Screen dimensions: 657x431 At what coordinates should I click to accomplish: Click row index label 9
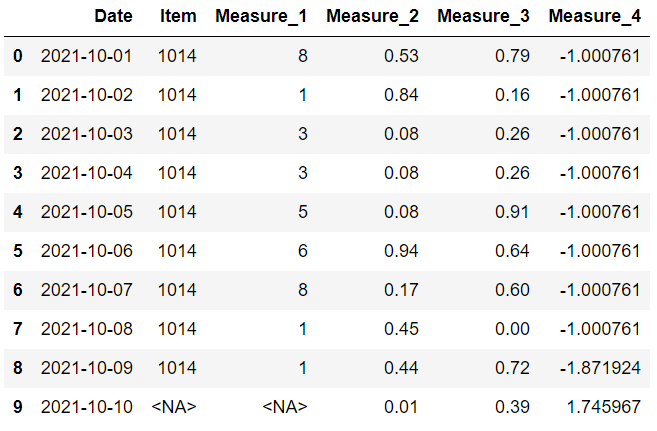pyautogui.click(x=17, y=407)
